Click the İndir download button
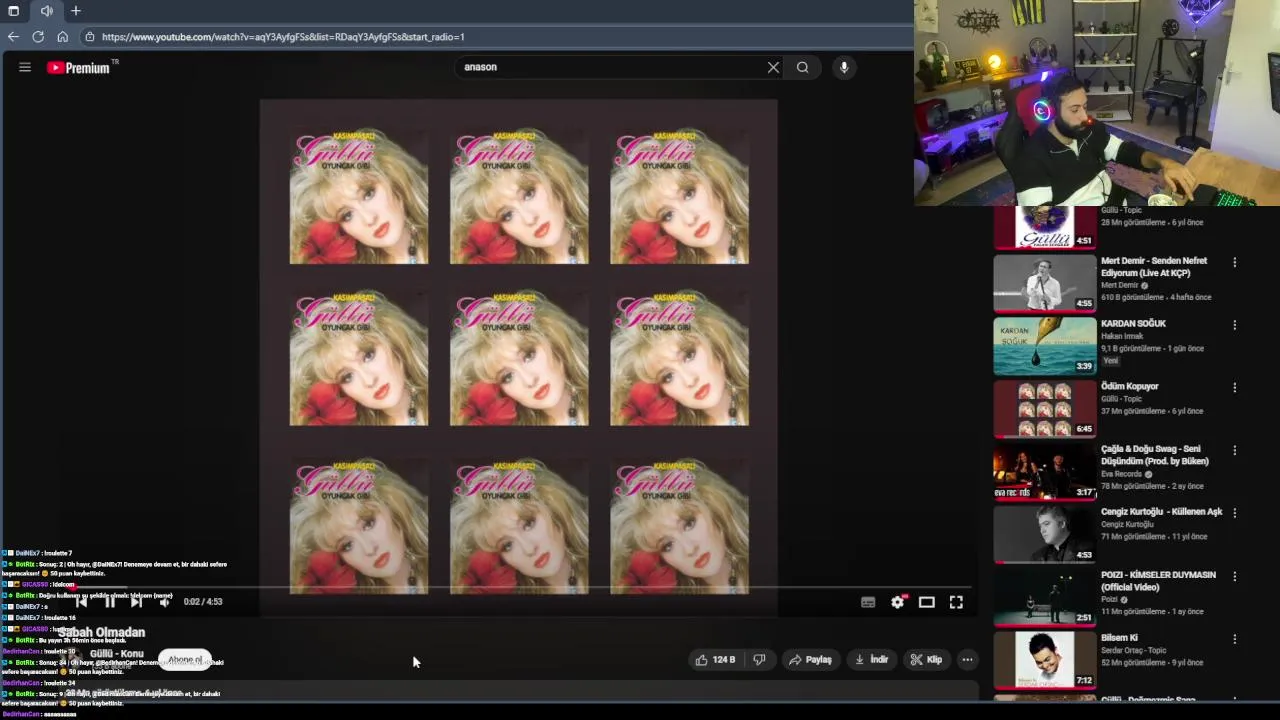Viewport: 1280px width, 720px height. (x=871, y=660)
